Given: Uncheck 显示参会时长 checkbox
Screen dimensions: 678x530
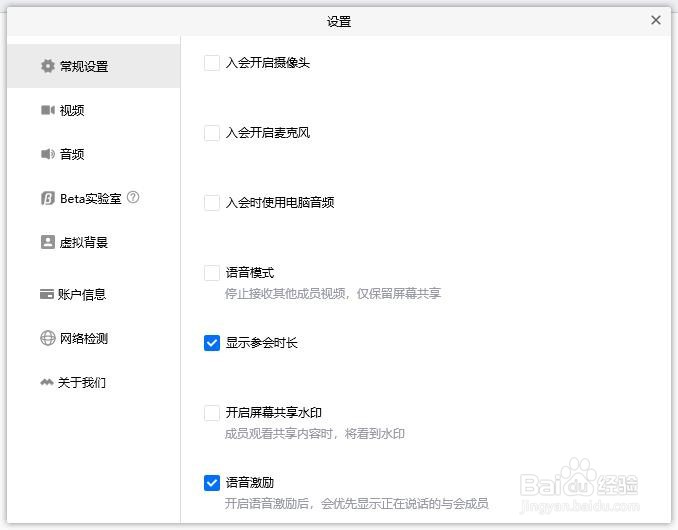Looking at the screenshot, I should click(212, 343).
